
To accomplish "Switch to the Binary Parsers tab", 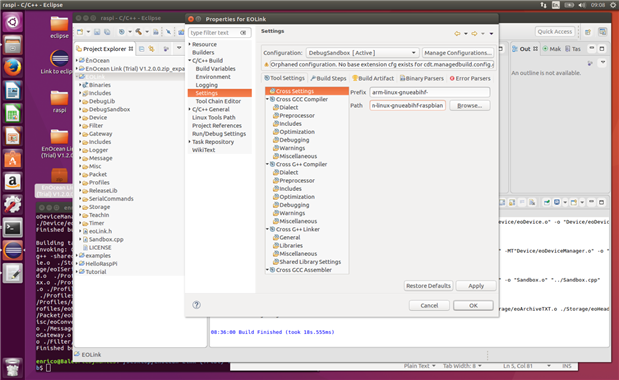I will [x=422, y=78].
